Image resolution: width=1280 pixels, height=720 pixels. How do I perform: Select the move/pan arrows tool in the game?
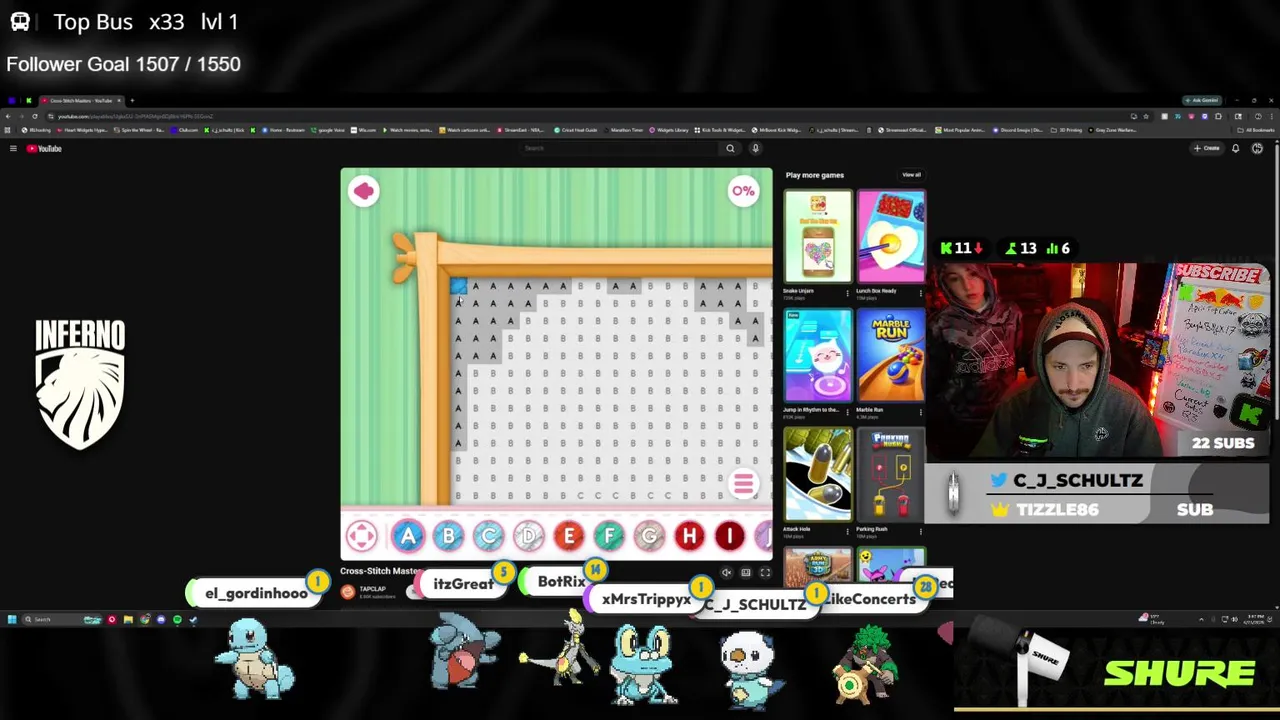tap(362, 537)
